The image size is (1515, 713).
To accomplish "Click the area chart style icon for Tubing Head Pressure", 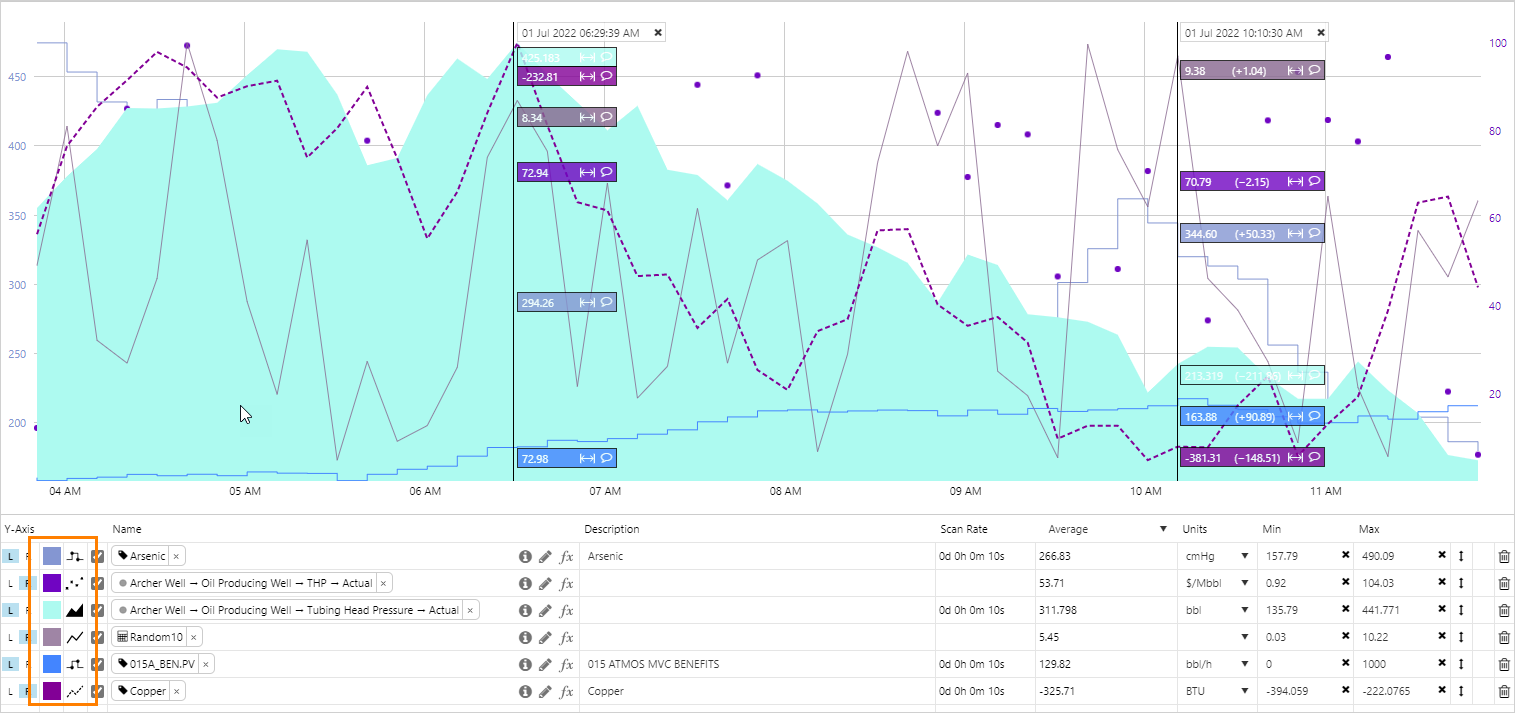I will pyautogui.click(x=75, y=610).
